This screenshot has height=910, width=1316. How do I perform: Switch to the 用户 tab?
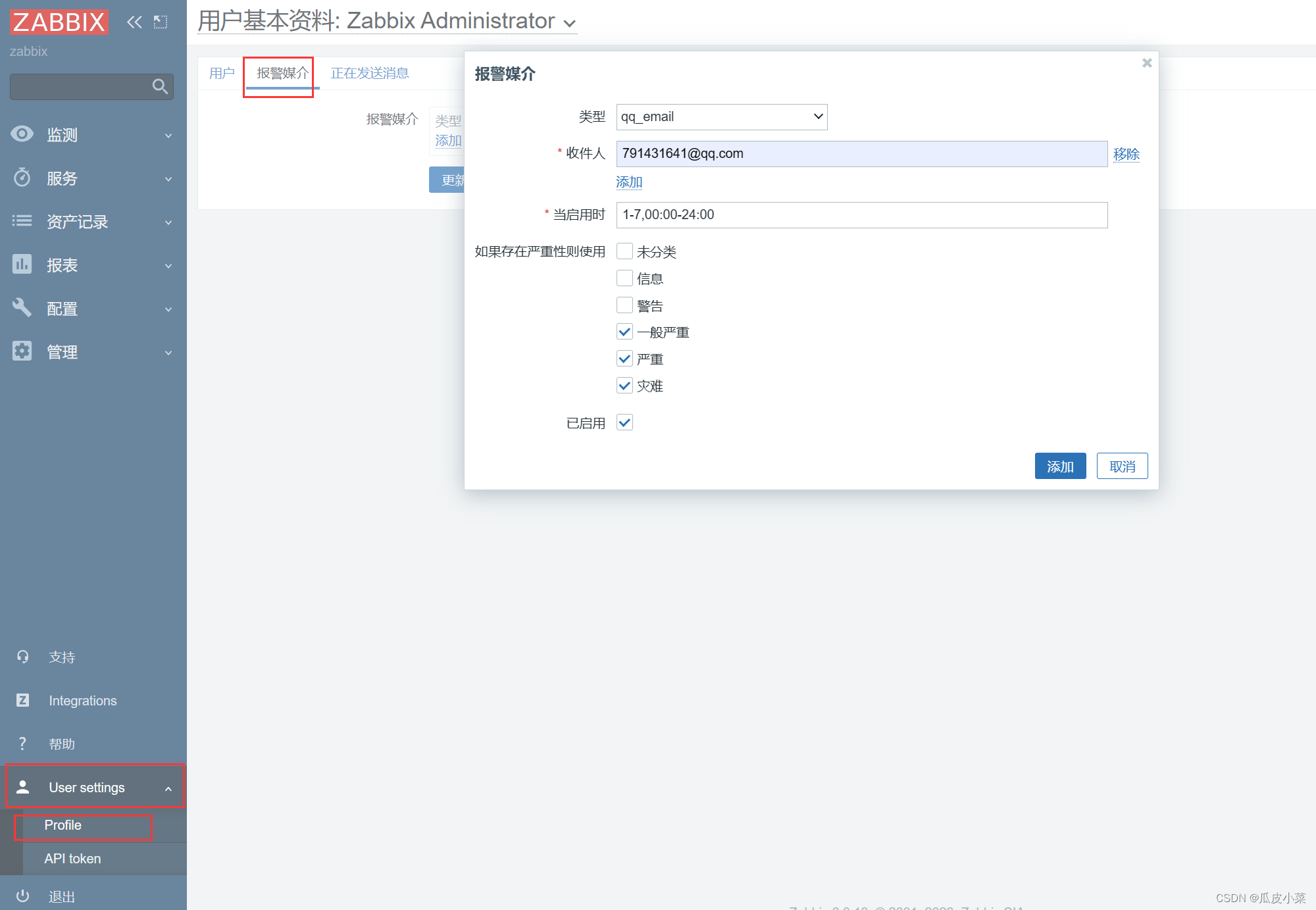pos(222,73)
